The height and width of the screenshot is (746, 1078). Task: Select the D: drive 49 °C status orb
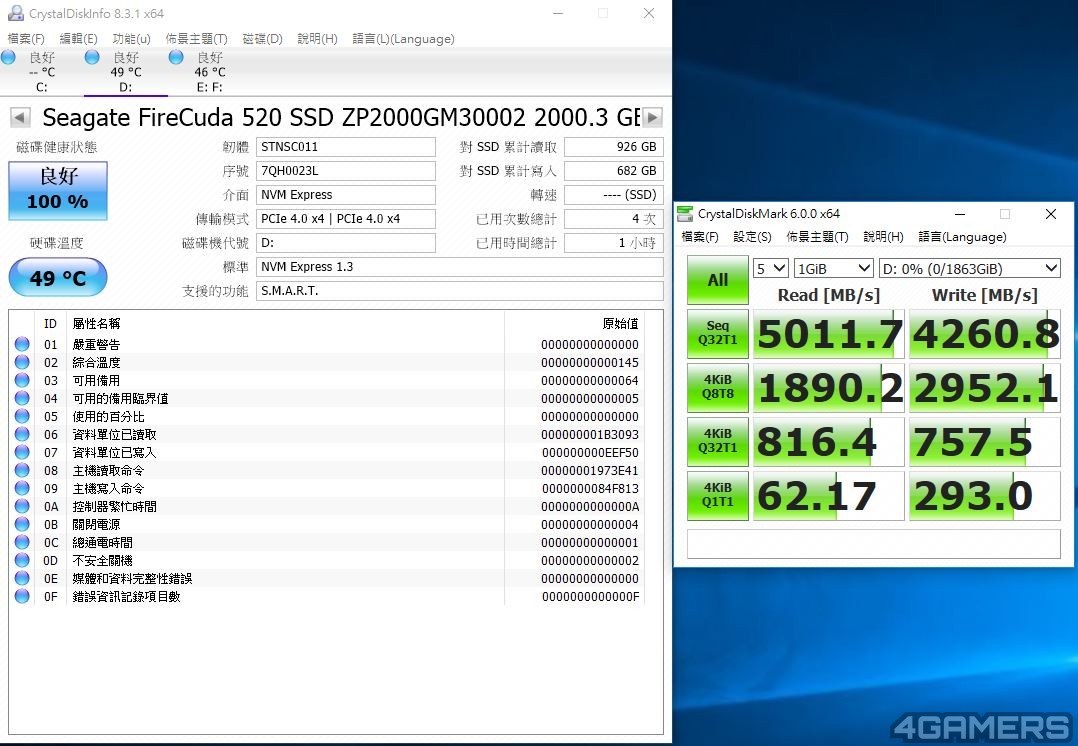point(92,58)
